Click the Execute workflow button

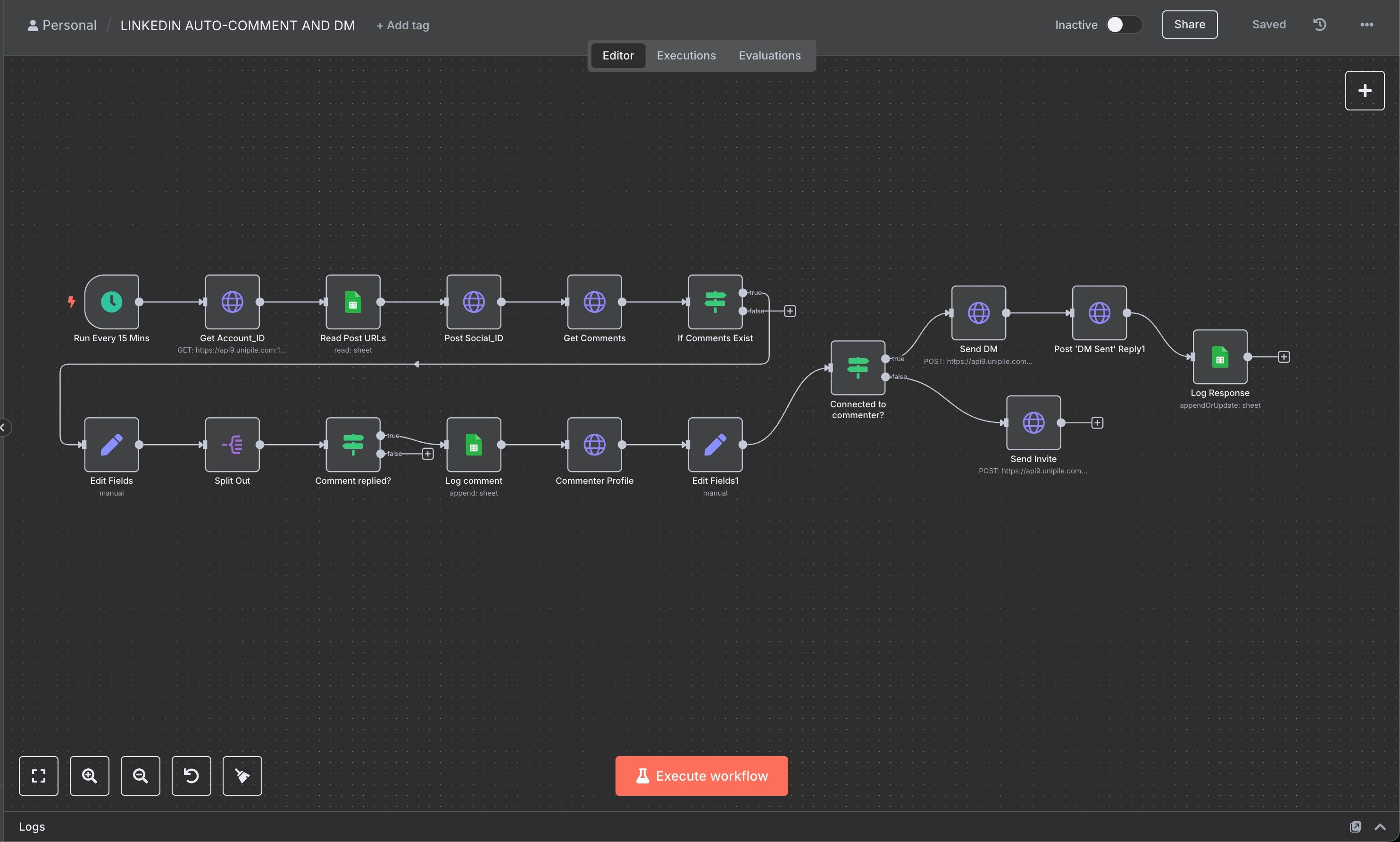pyautogui.click(x=701, y=775)
